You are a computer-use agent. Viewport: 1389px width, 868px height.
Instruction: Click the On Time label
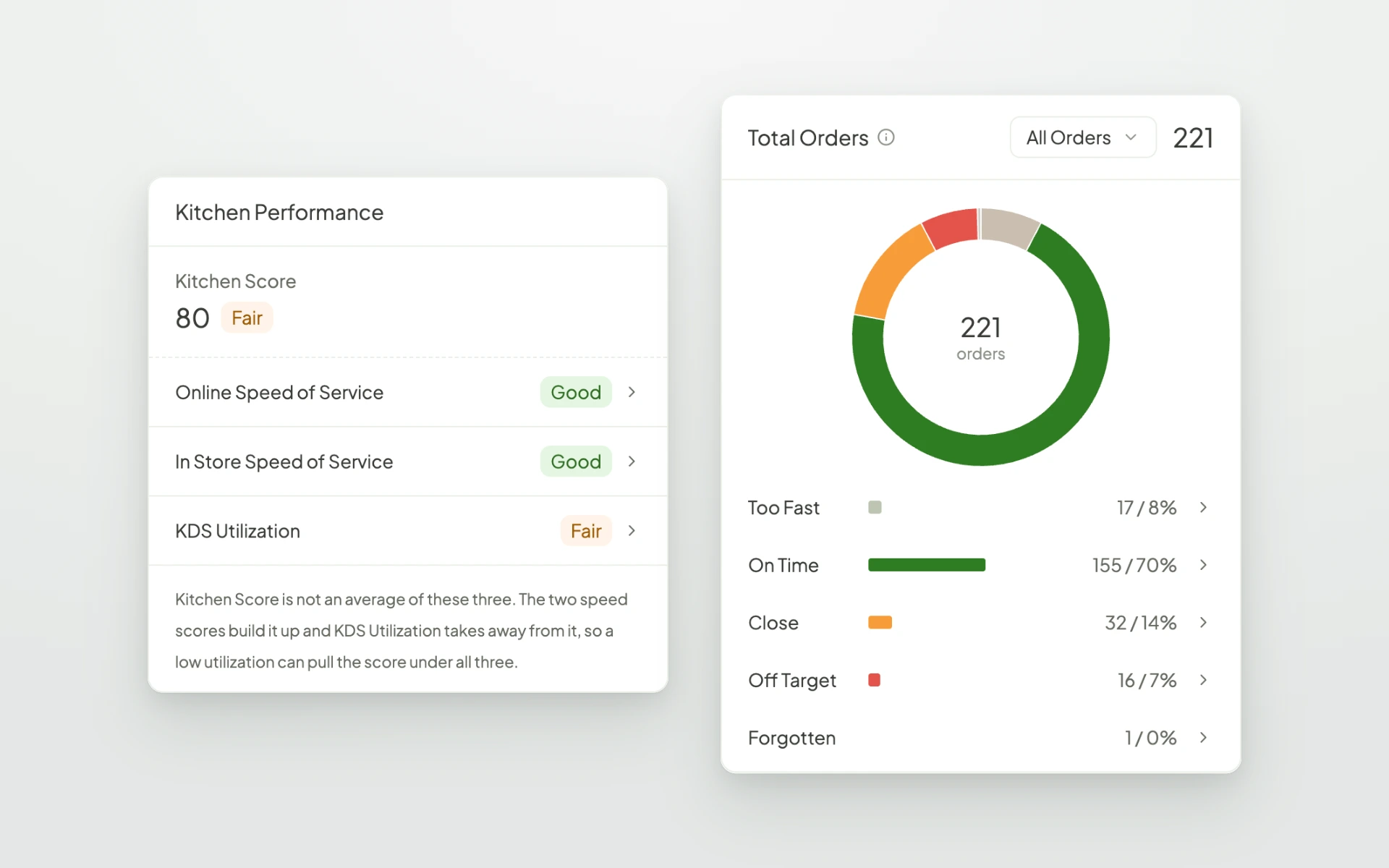[x=783, y=565]
